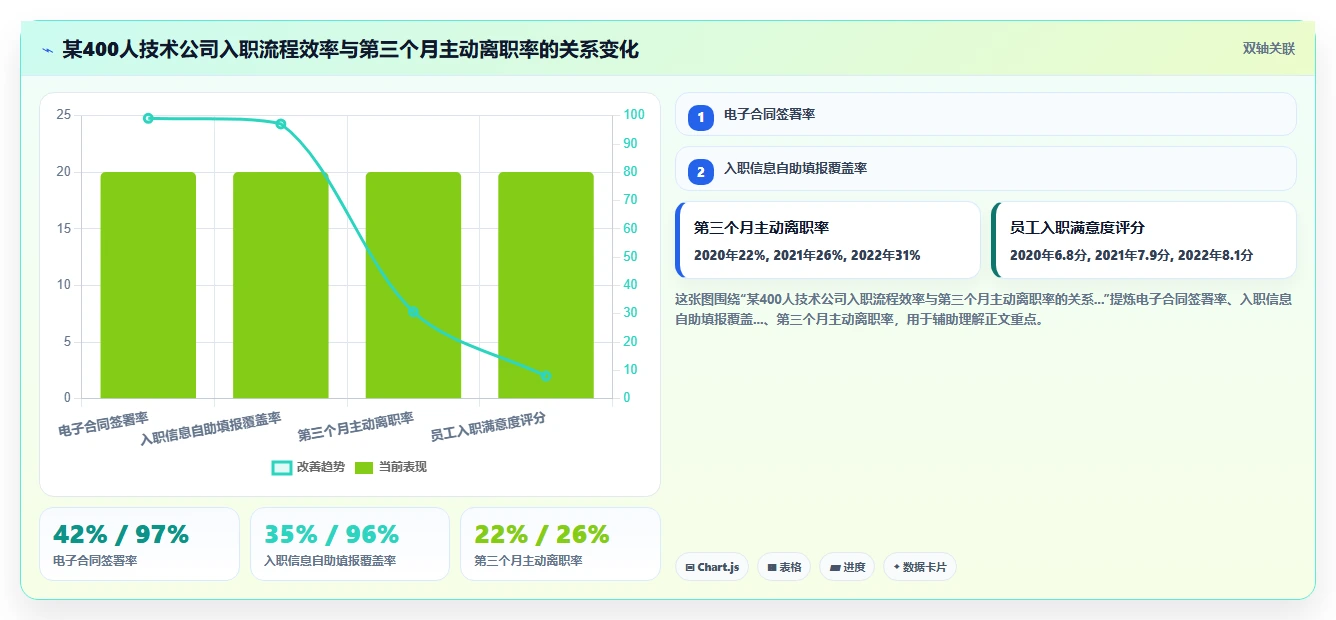
Task: Open list item 电子合同签署率
Action: [985, 114]
